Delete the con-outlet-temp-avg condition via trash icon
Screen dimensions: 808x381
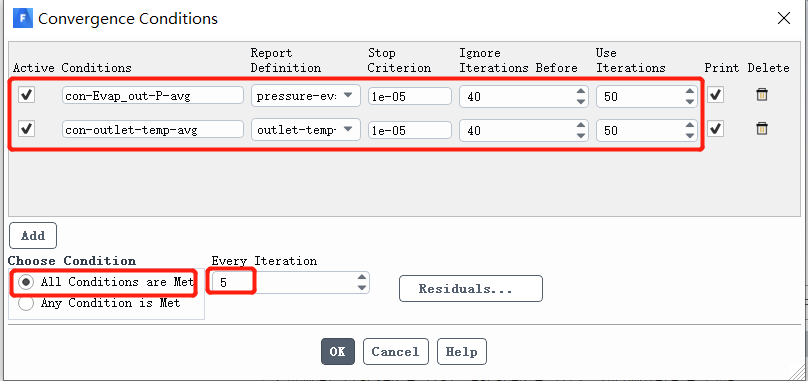click(762, 128)
